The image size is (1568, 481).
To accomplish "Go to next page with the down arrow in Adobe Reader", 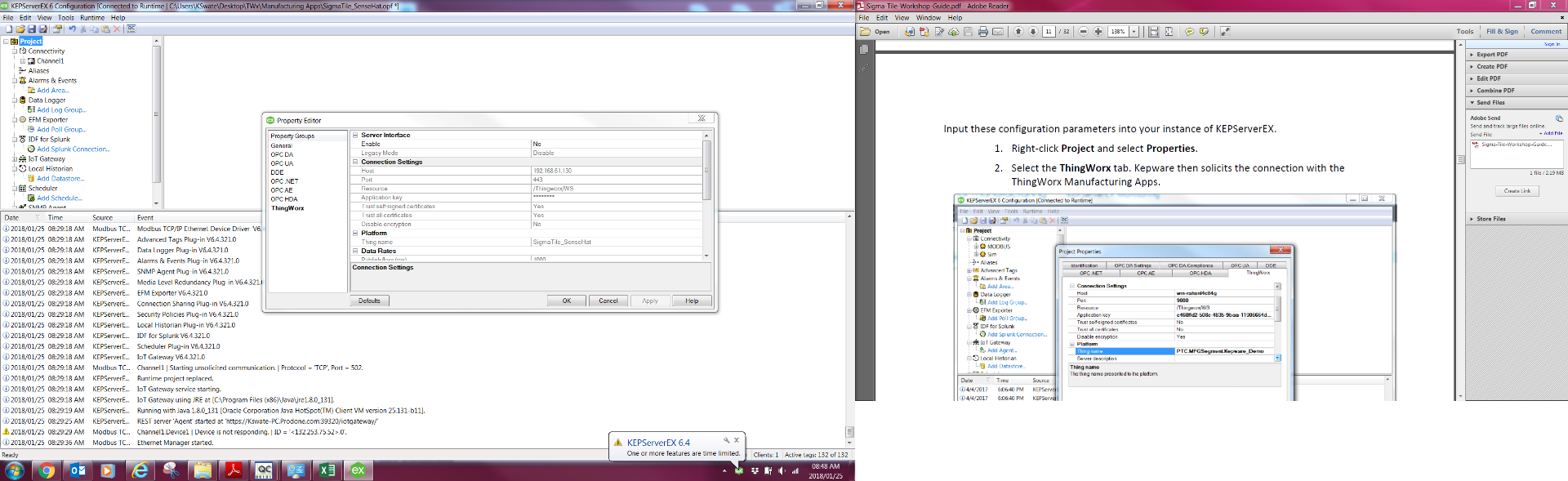I will [1033, 32].
